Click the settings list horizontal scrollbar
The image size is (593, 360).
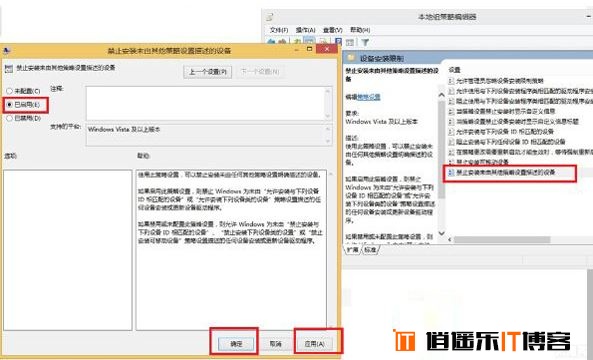pyautogui.click(x=502, y=239)
